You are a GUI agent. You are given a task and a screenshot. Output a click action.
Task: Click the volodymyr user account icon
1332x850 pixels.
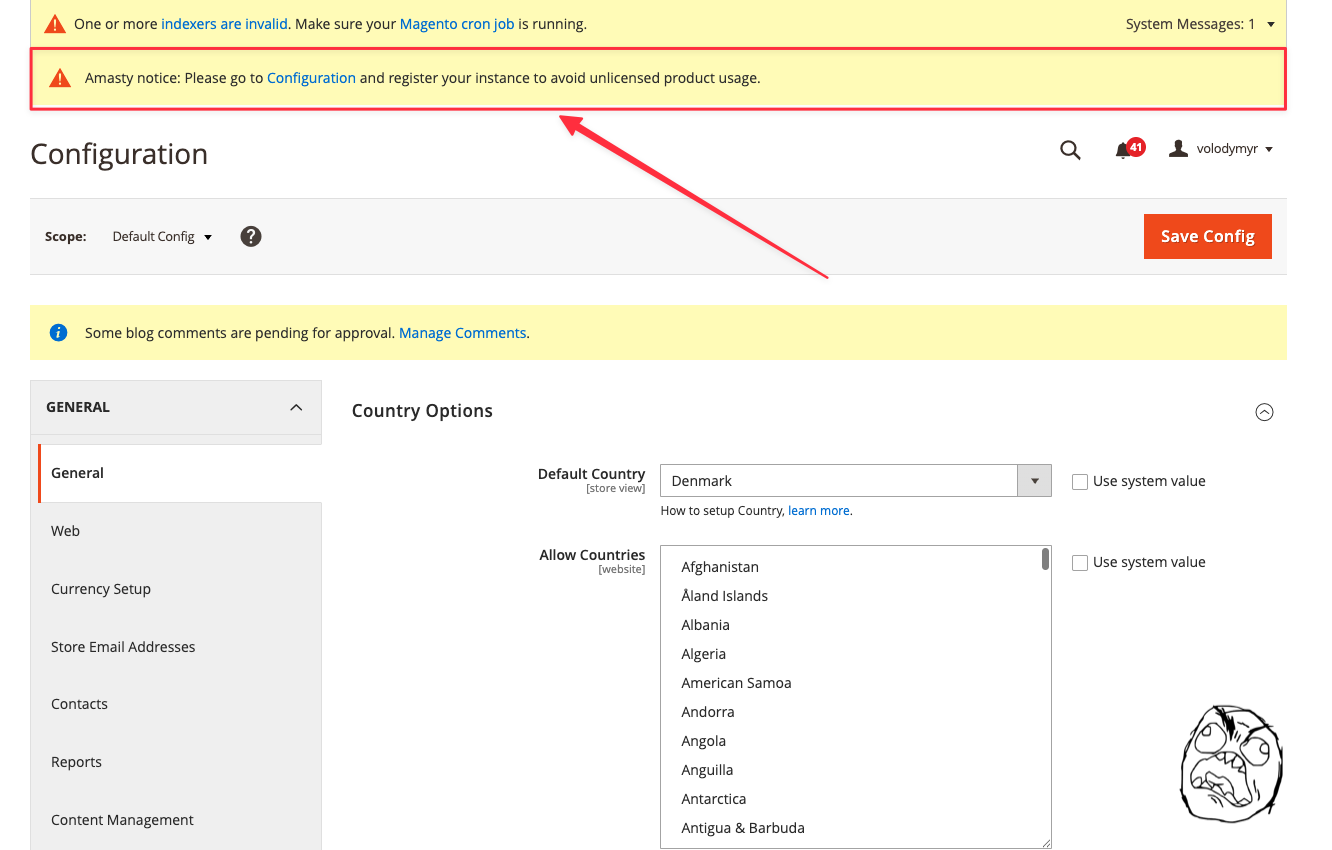(1179, 149)
